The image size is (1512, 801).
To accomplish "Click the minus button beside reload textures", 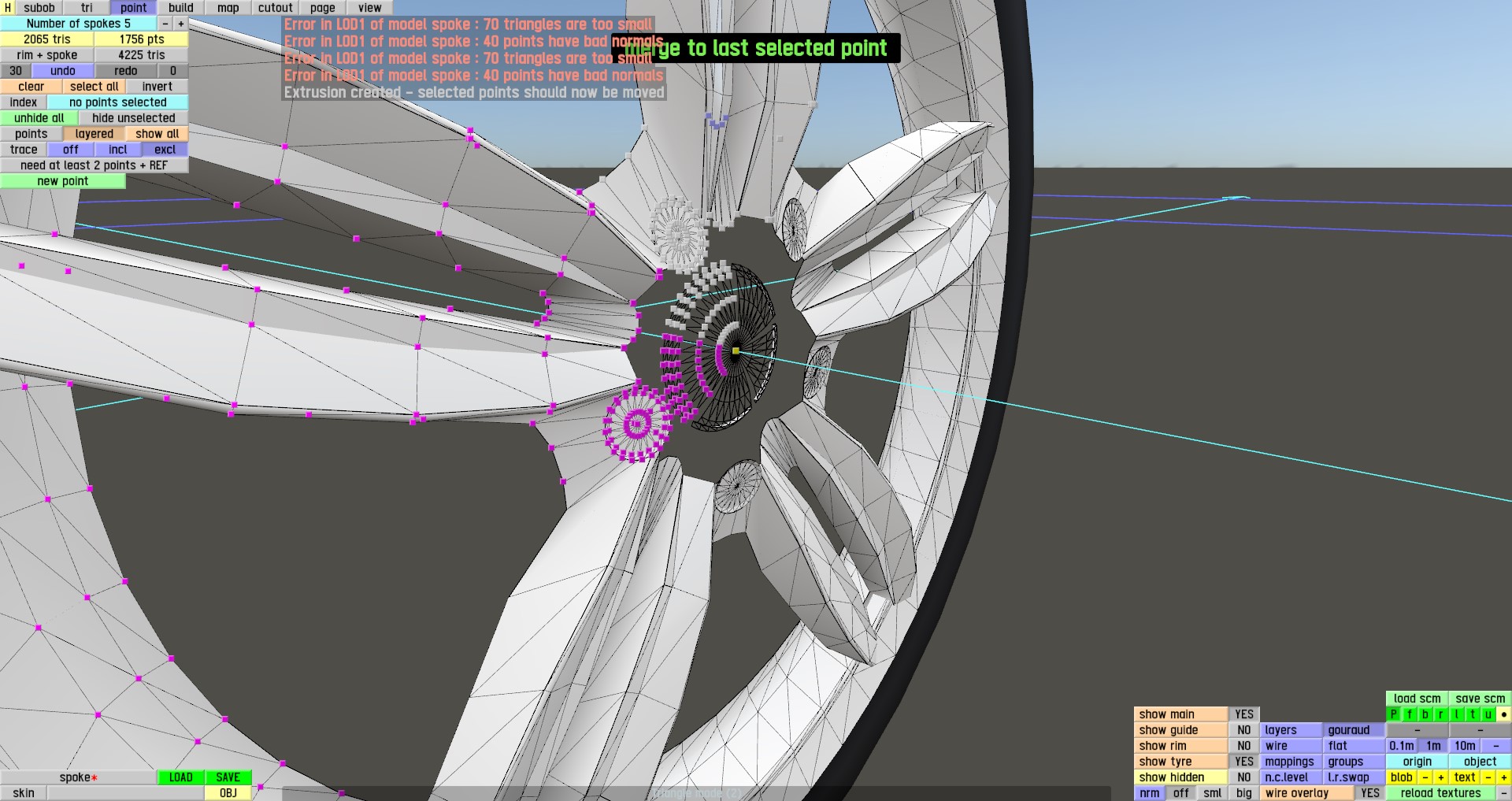I will [1504, 793].
